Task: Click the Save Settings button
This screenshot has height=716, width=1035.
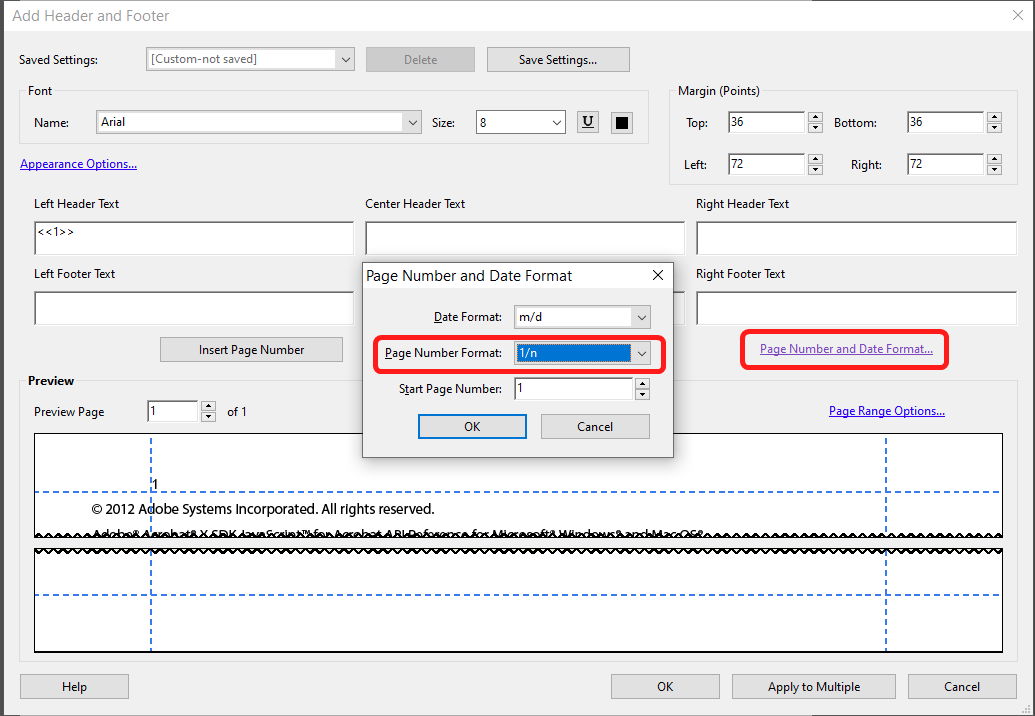Action: point(558,59)
